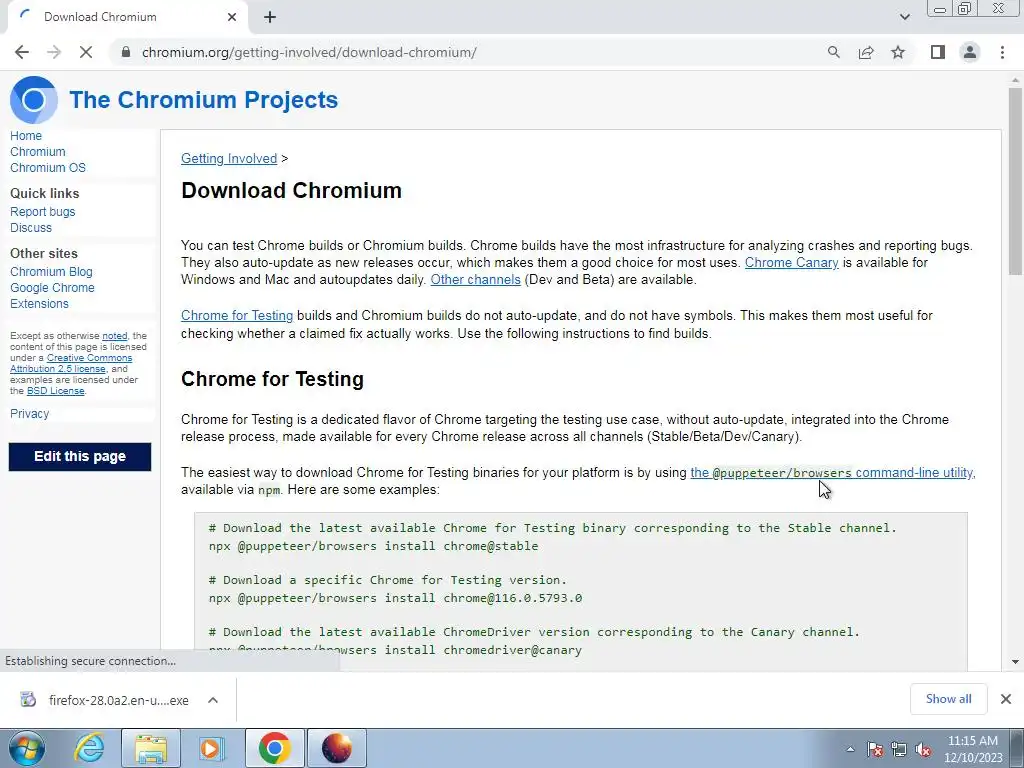1024x768 pixels.
Task: Open the side panel icon
Action: coord(938,52)
